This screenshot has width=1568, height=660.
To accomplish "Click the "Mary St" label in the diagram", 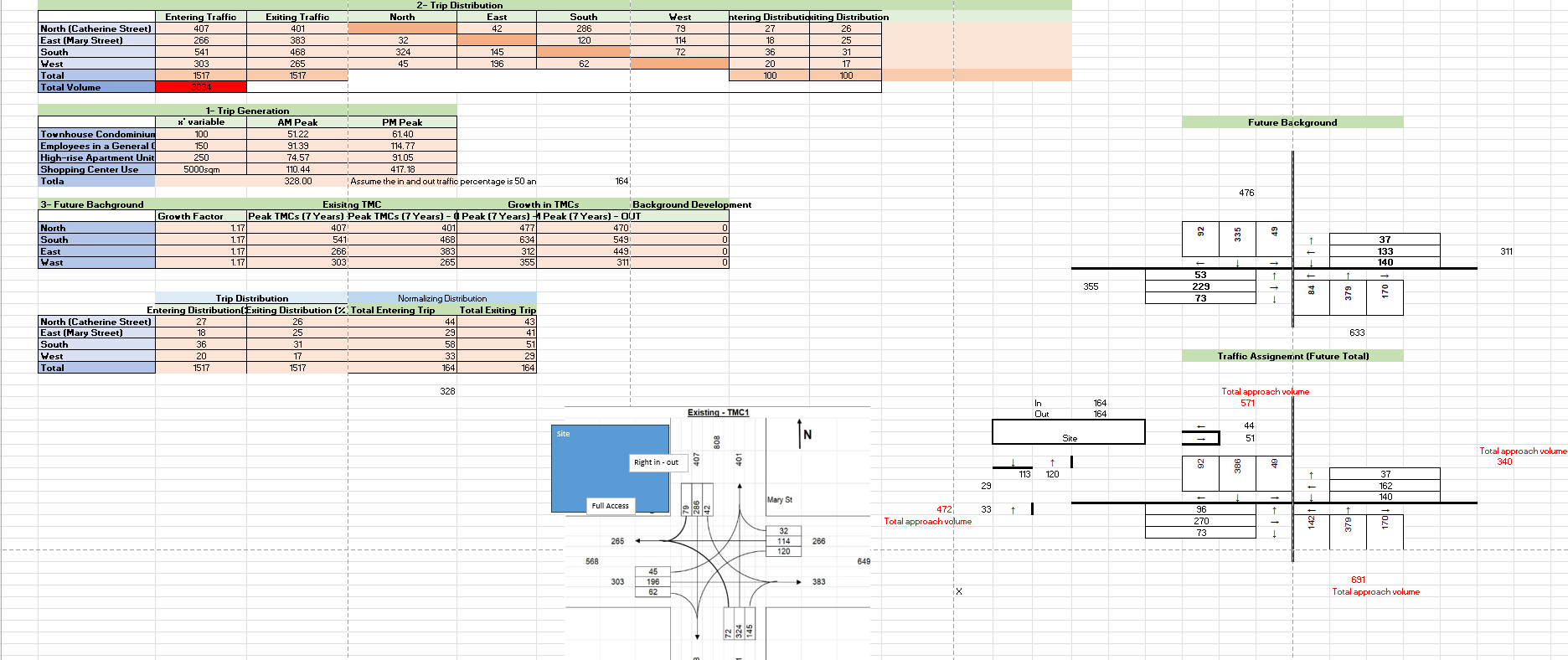I will tap(779, 500).
